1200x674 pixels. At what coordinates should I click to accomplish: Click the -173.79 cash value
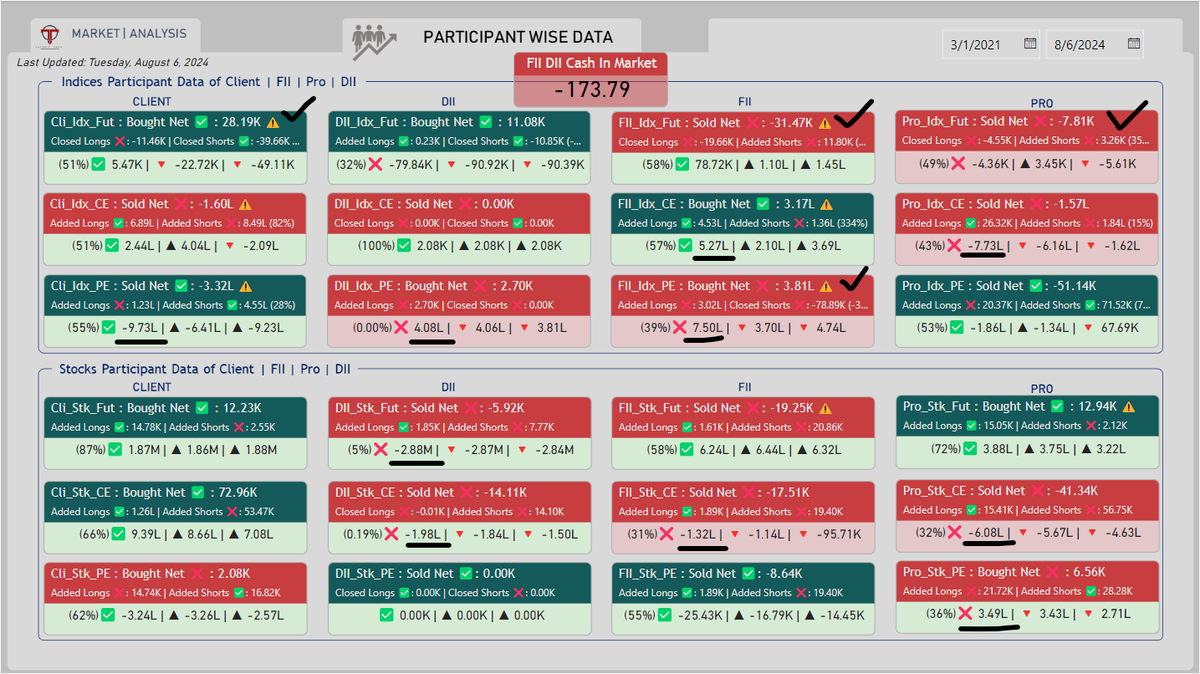click(591, 90)
